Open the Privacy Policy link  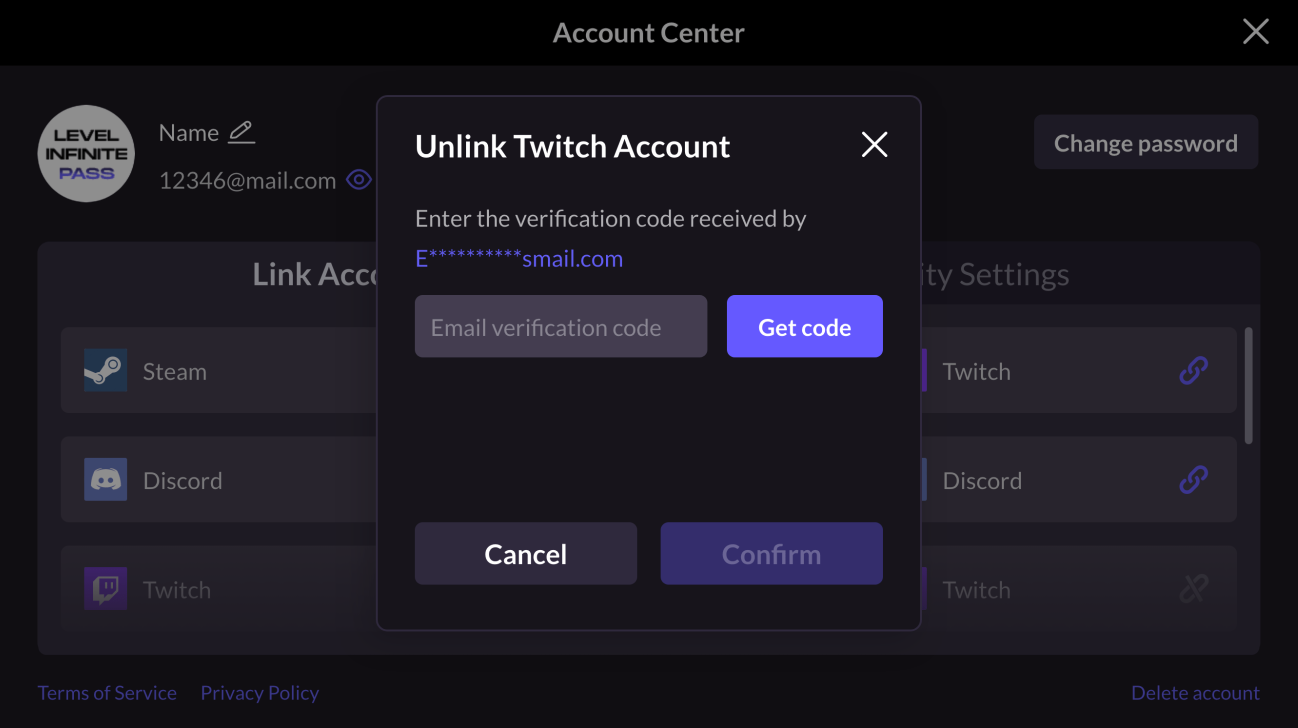pyautogui.click(x=259, y=693)
